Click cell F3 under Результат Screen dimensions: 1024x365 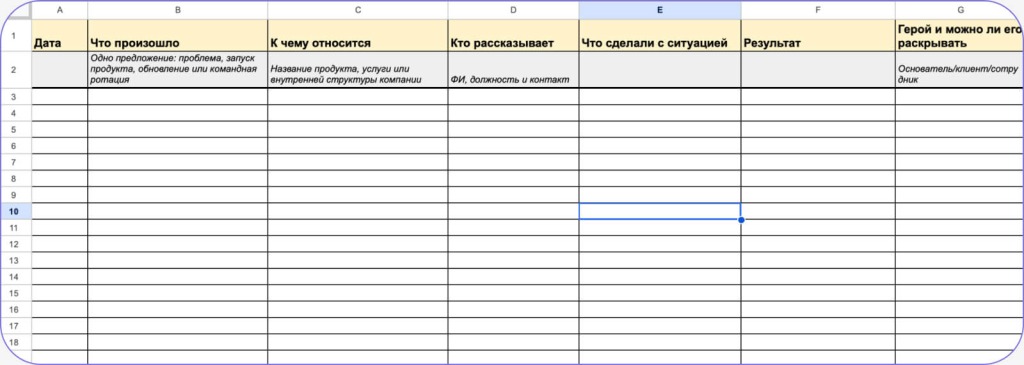(x=818, y=97)
